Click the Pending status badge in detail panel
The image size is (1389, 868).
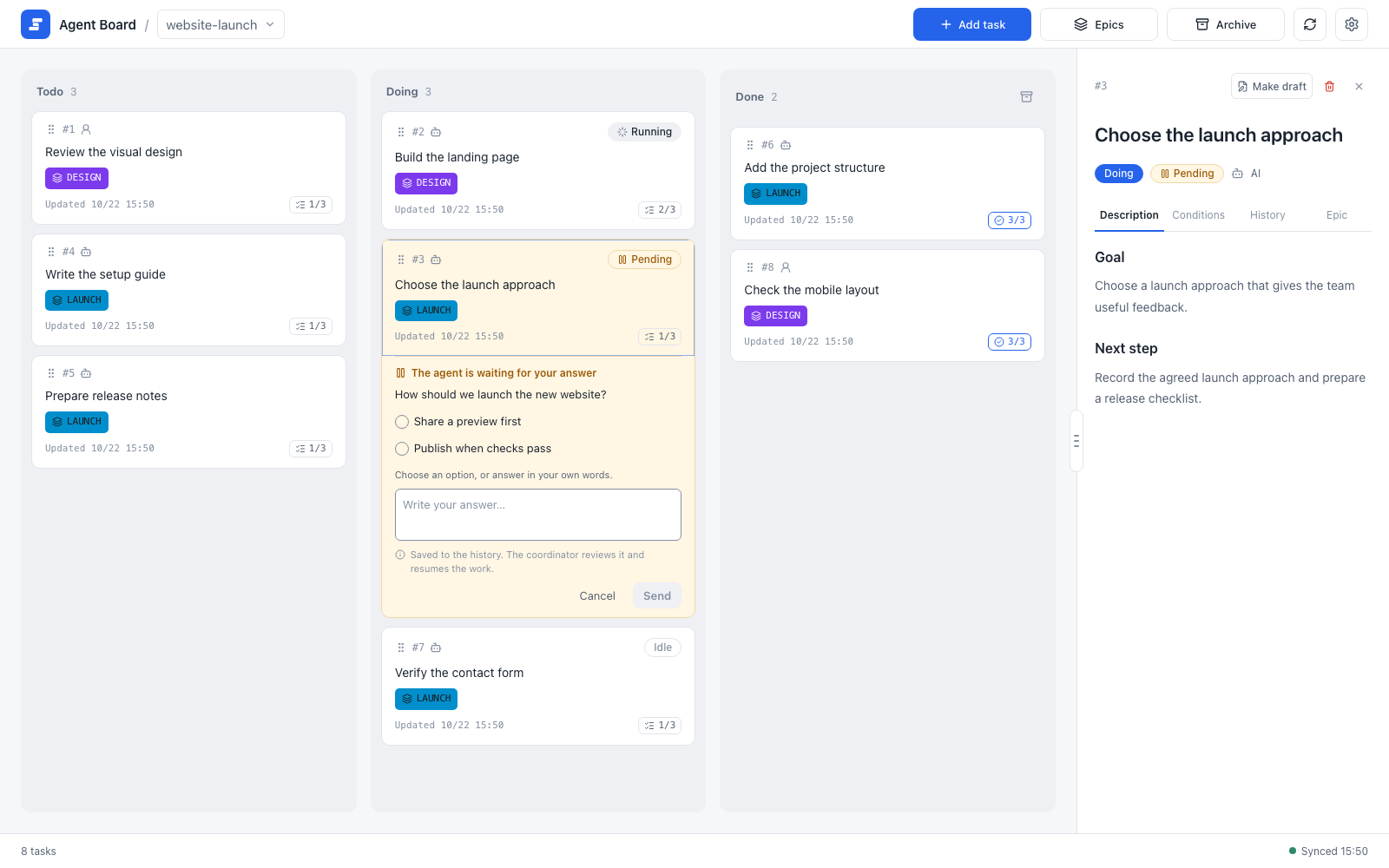(x=1187, y=174)
